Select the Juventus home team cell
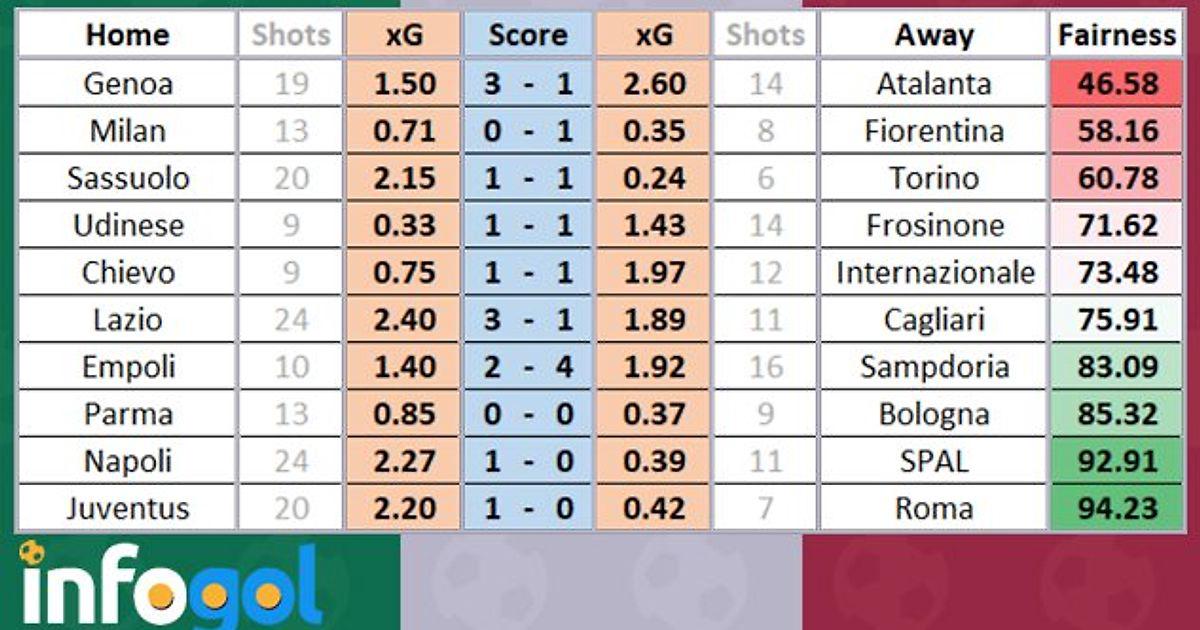 point(127,508)
